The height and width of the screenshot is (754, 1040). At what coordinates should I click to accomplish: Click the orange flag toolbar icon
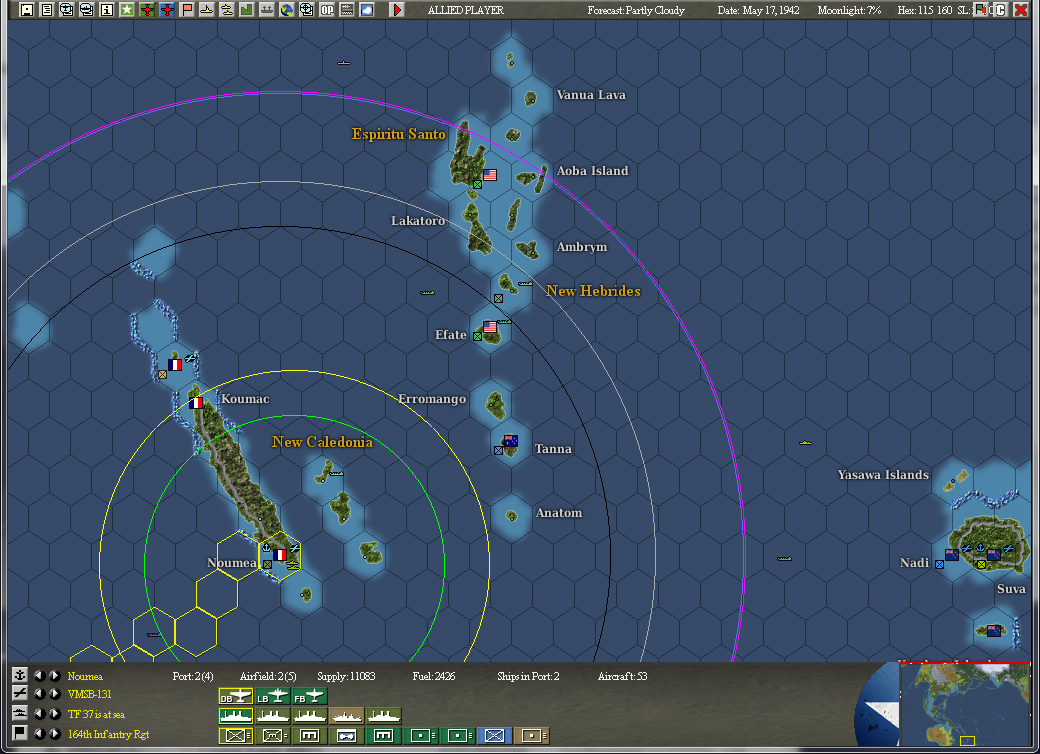pos(187,10)
